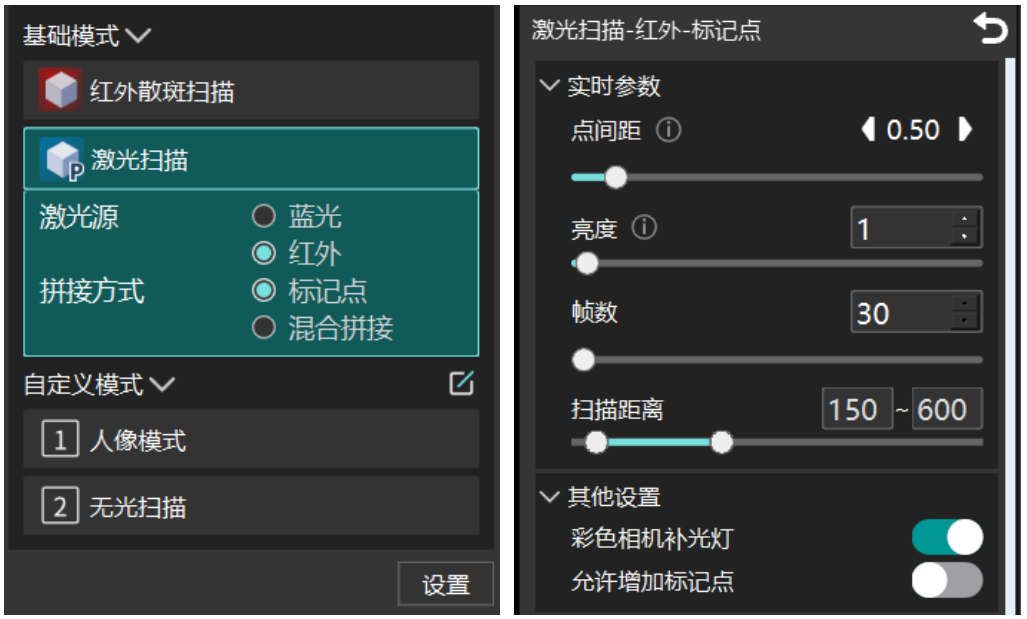The height and width of the screenshot is (619, 1027).
Task: Click the 帧数 slider handle
Action: tap(583, 360)
